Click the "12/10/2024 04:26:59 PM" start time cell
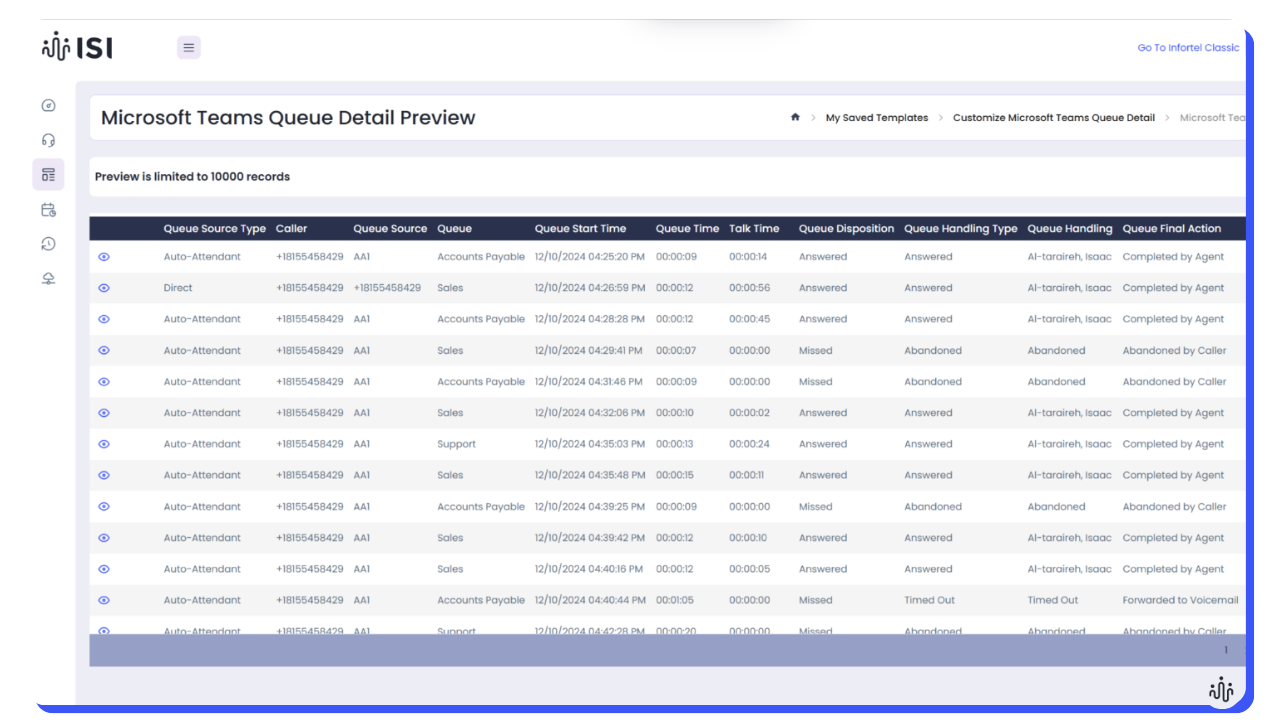 (x=590, y=288)
